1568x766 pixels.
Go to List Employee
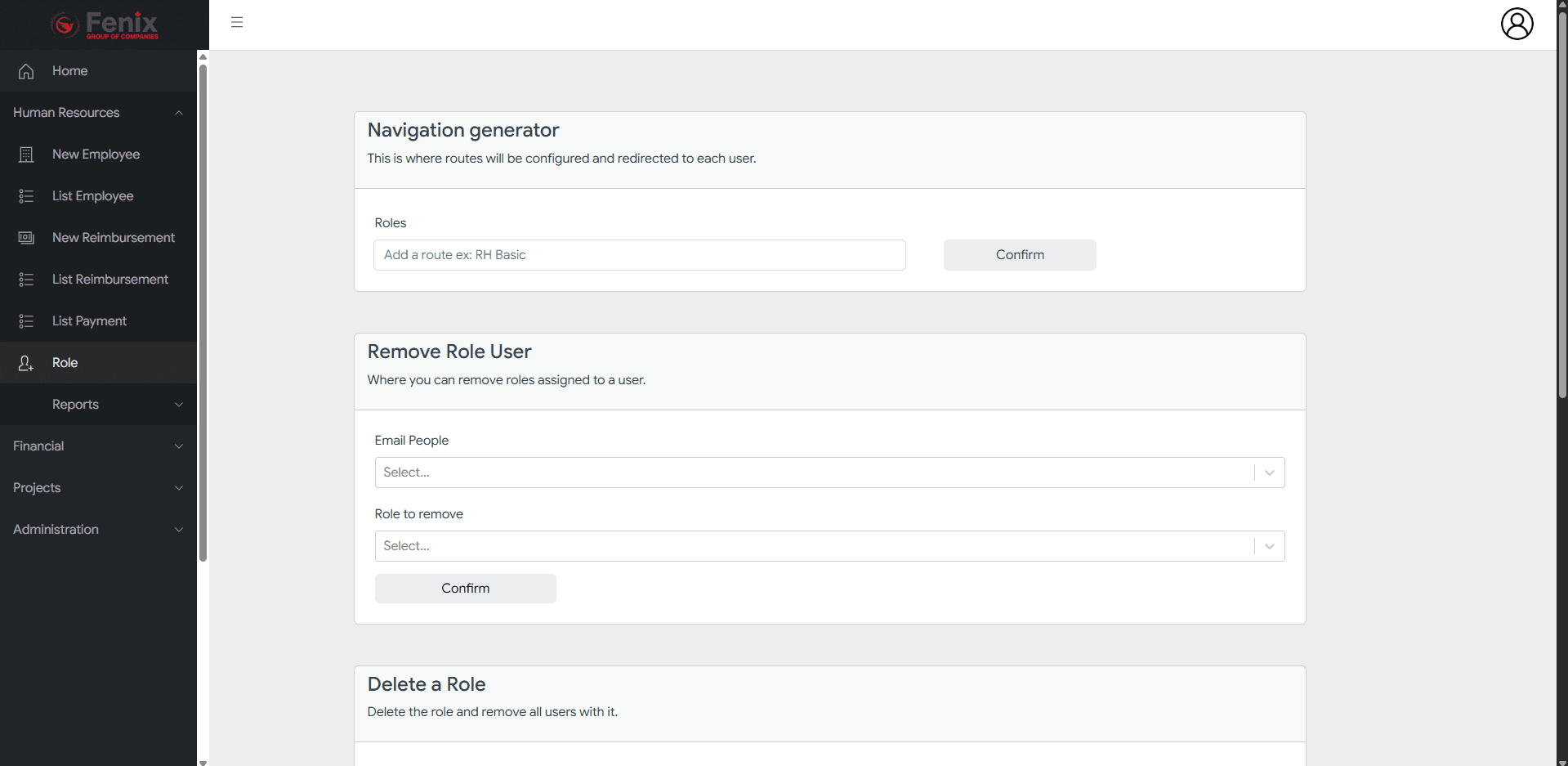click(x=98, y=196)
